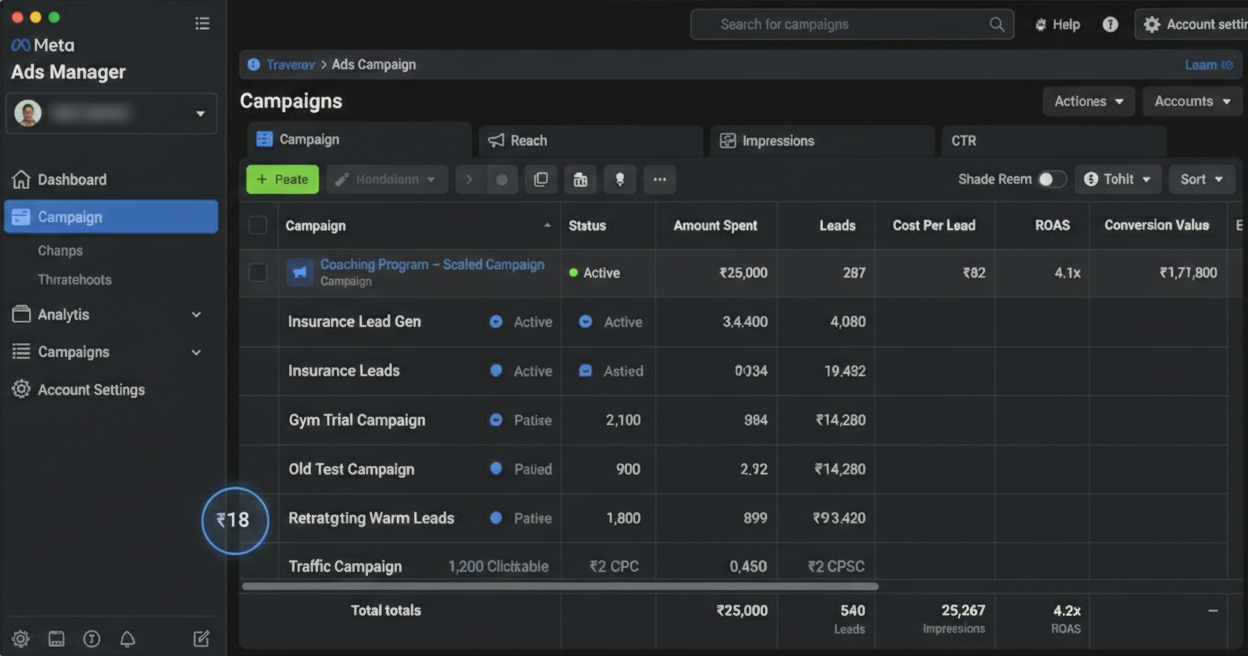Open the Actiones dropdown
This screenshot has width=1248, height=656.
click(x=1089, y=101)
